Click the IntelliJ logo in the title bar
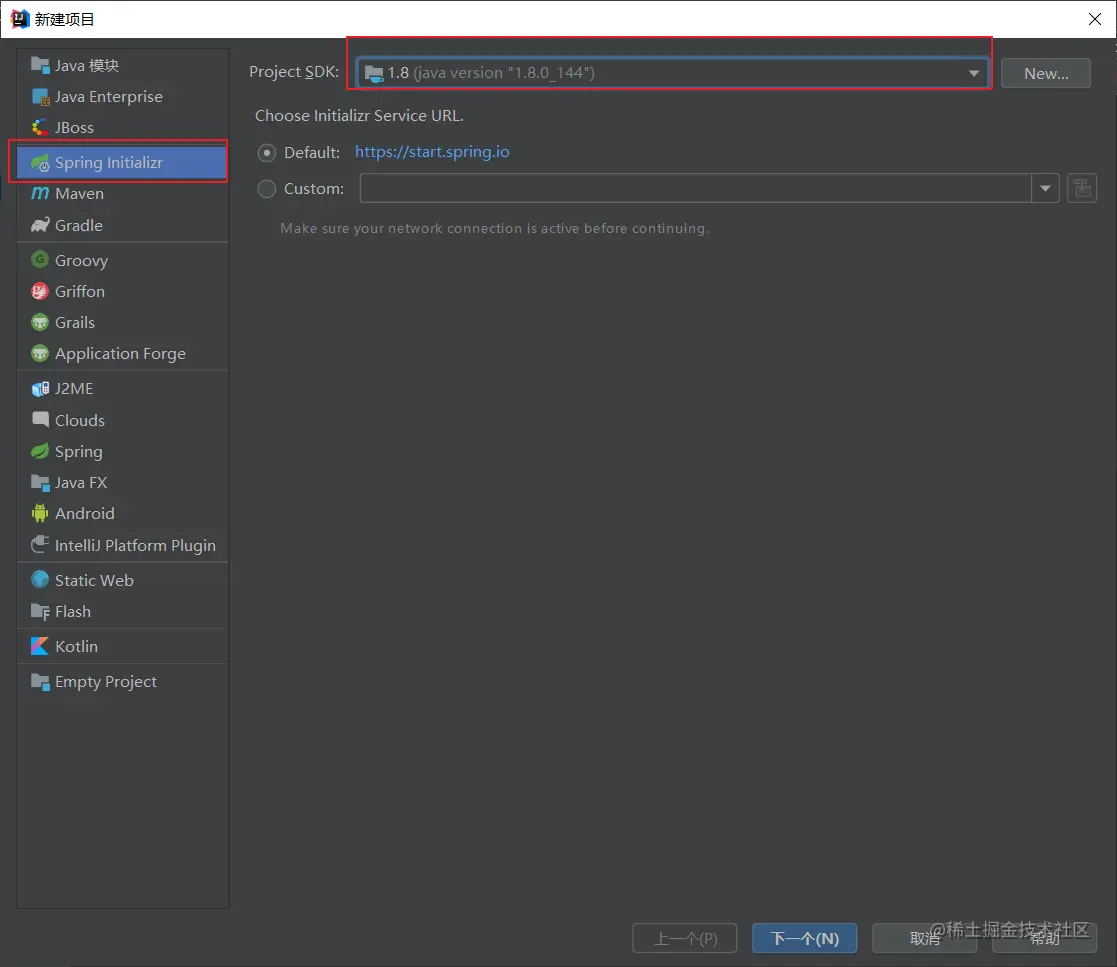Screen dimensions: 1117x967 [20, 19]
